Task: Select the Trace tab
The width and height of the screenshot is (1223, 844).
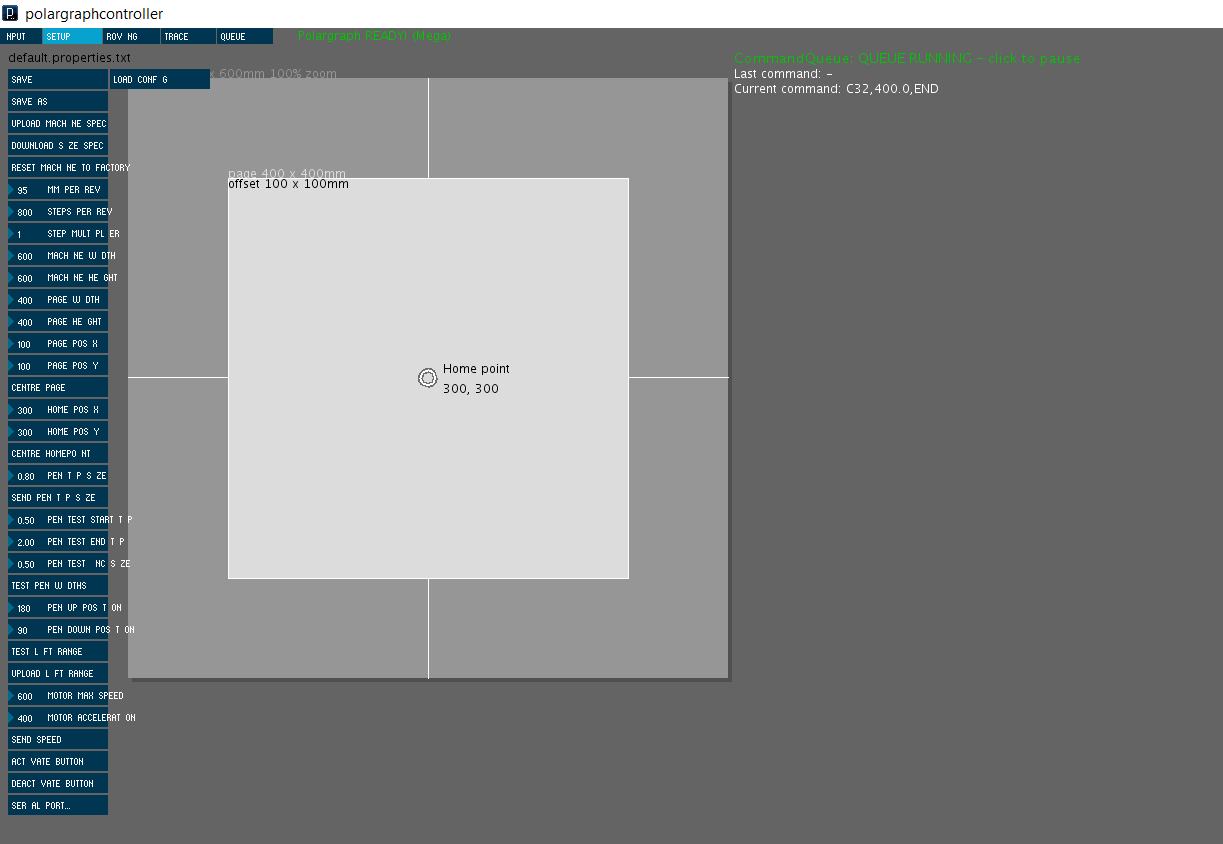Action: [x=188, y=36]
